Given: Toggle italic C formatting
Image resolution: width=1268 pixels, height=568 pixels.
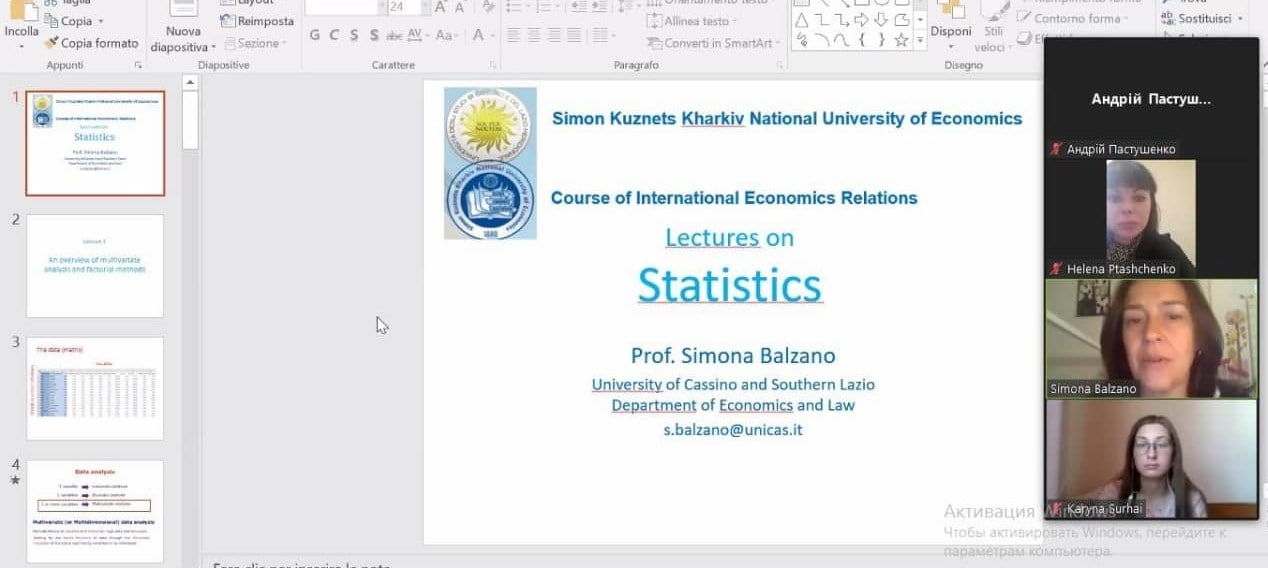Looking at the screenshot, I should (335, 35).
